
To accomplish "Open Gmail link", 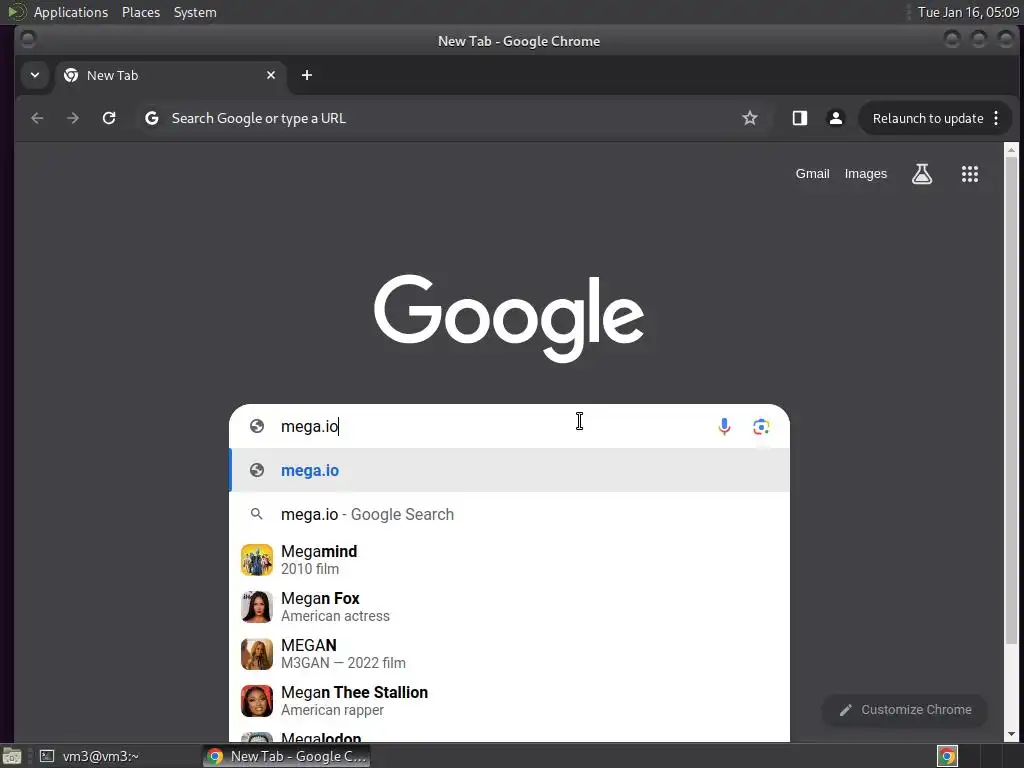I will [812, 174].
